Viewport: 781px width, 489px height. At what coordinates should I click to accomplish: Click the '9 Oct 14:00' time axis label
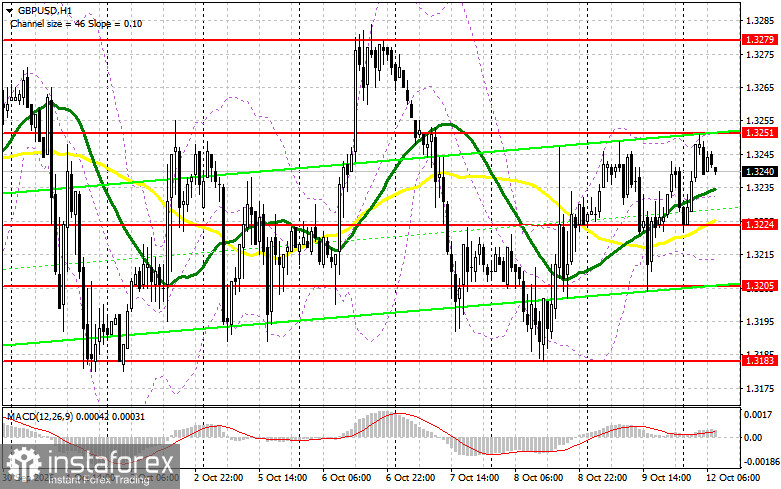coord(666,478)
